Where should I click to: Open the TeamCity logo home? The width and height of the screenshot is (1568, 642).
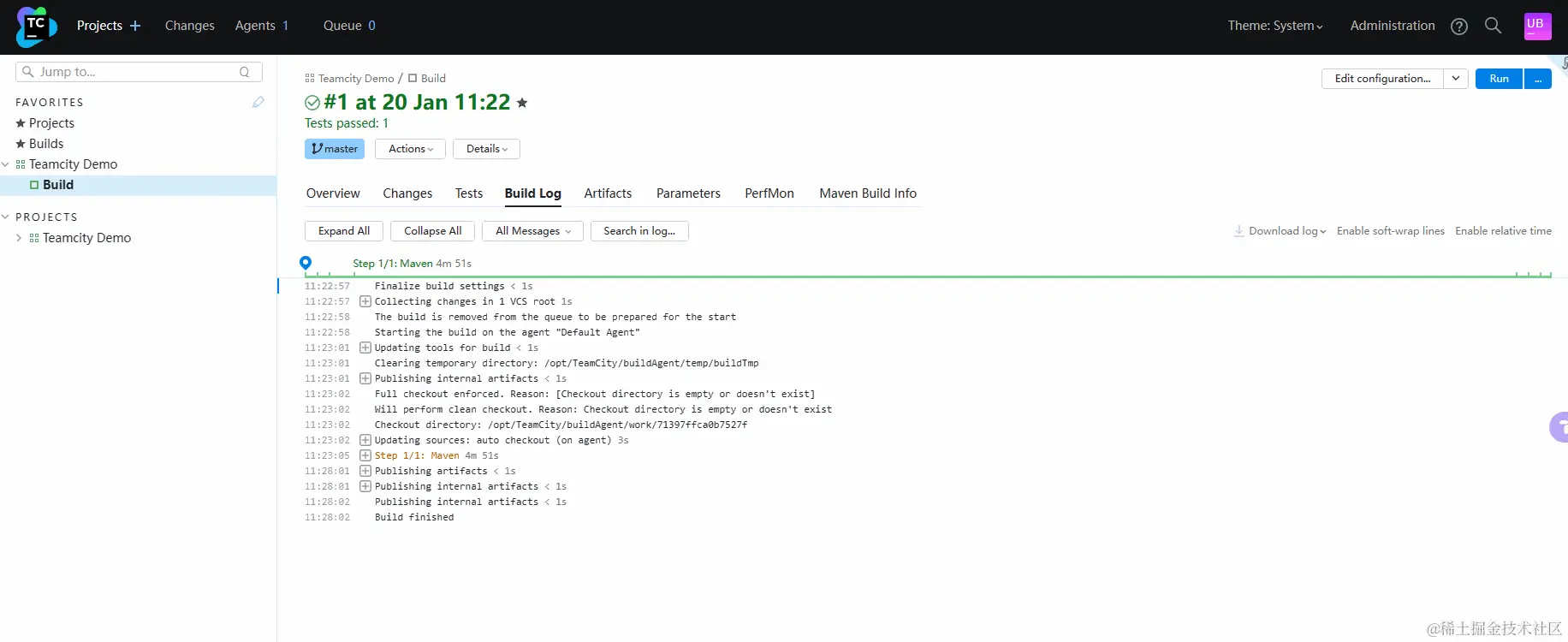coord(36,27)
